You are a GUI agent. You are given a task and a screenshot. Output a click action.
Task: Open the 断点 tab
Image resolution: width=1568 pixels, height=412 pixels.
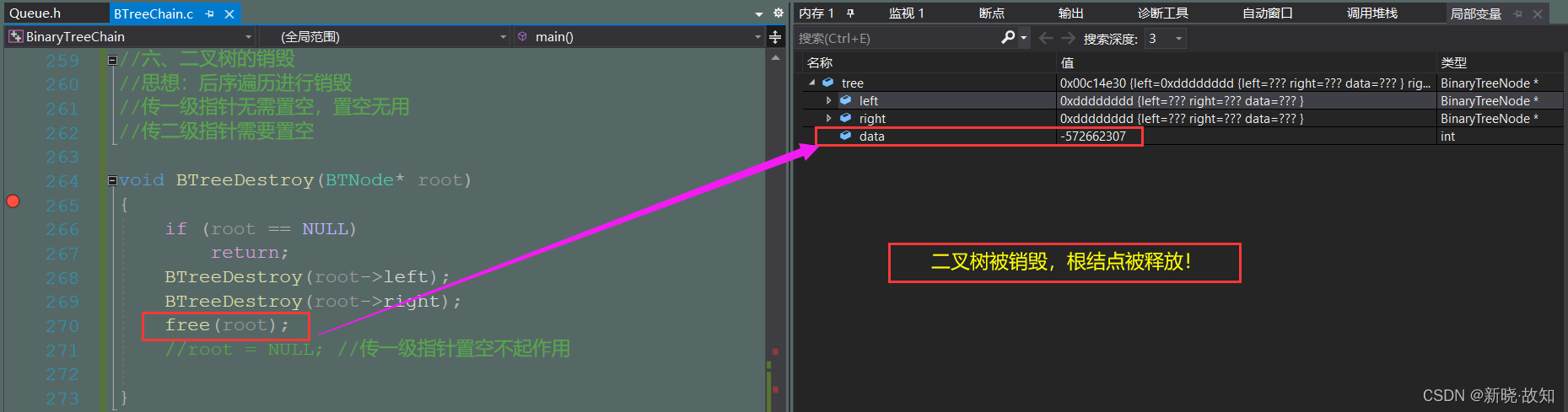click(991, 13)
